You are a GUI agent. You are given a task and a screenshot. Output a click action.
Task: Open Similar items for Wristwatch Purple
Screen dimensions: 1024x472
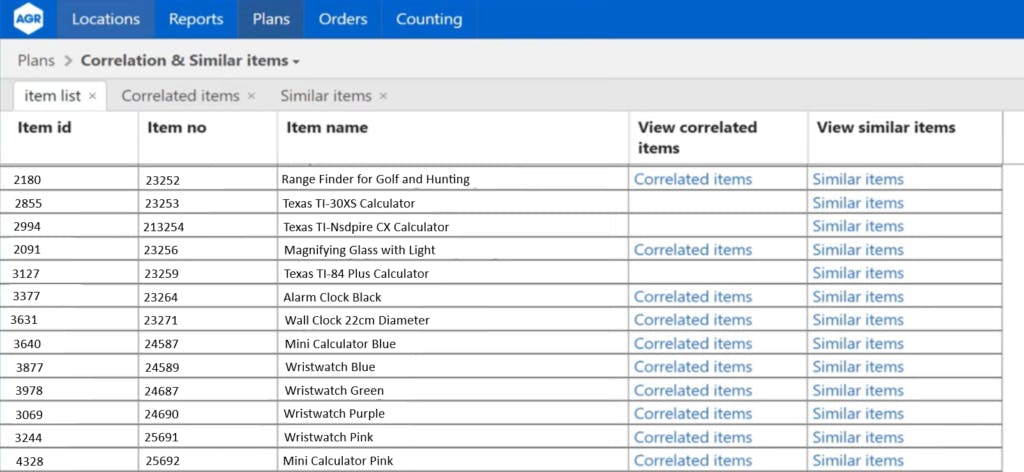858,414
